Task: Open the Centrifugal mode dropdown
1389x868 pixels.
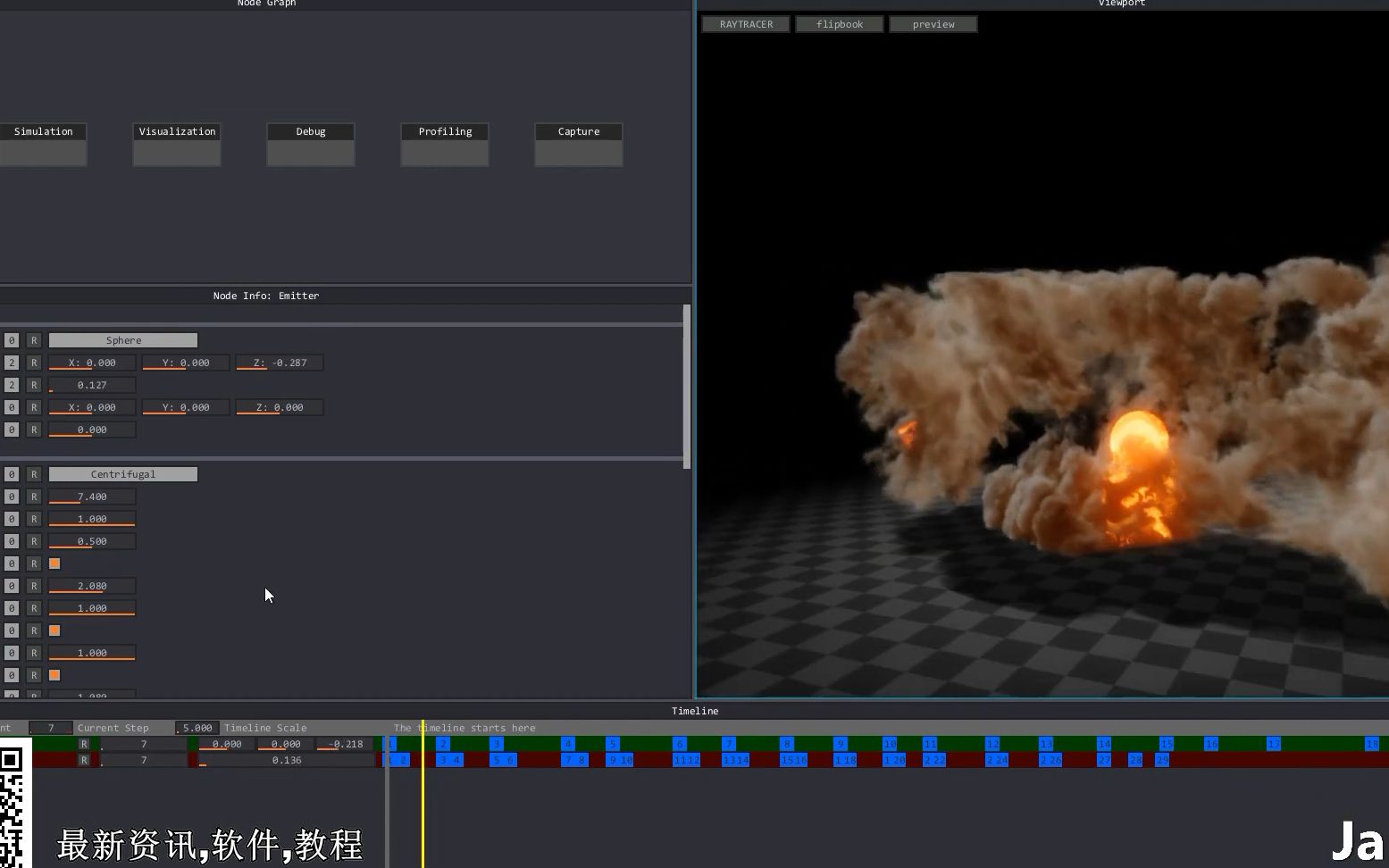Action: point(123,474)
